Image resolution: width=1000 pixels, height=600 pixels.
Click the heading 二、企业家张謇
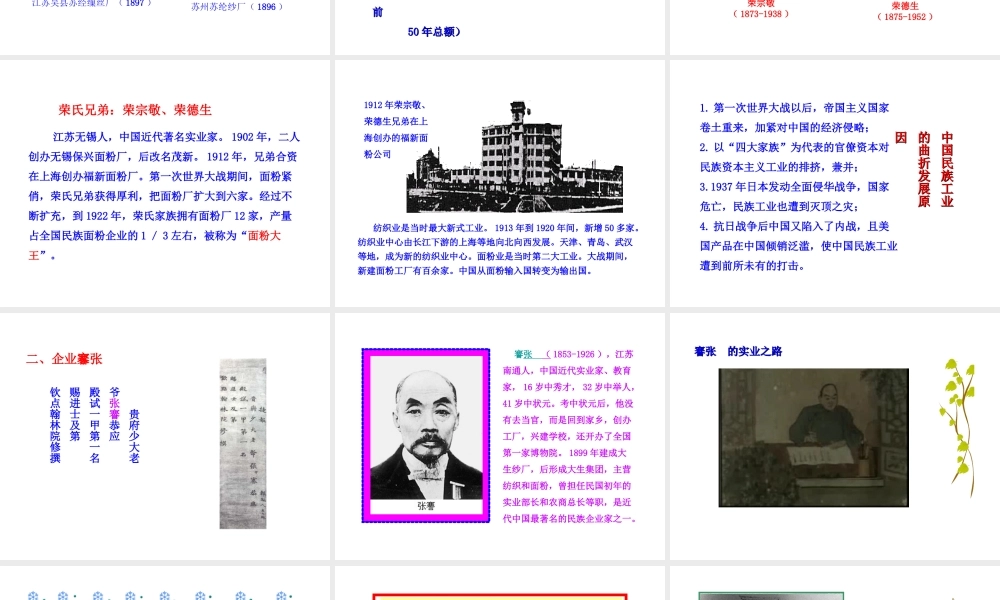click(64, 359)
